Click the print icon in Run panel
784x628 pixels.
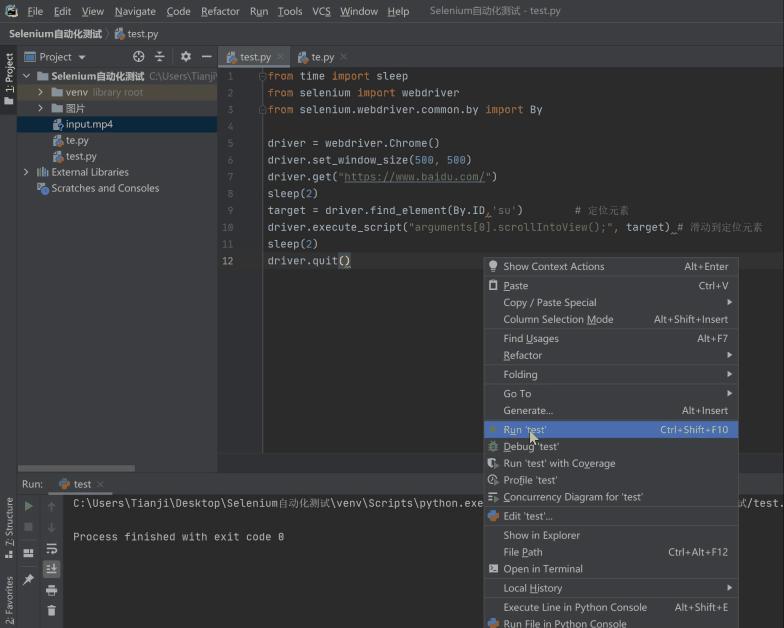coord(51,590)
